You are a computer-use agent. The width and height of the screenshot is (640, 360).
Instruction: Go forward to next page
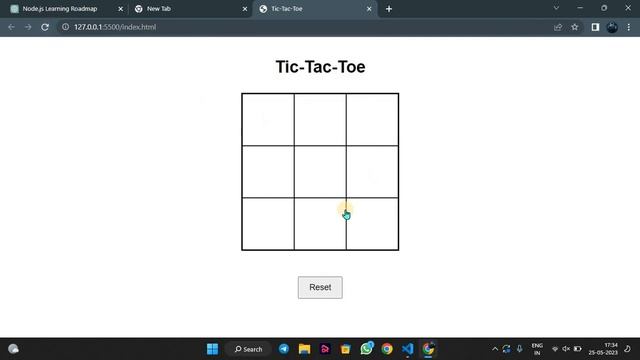tap(28, 27)
